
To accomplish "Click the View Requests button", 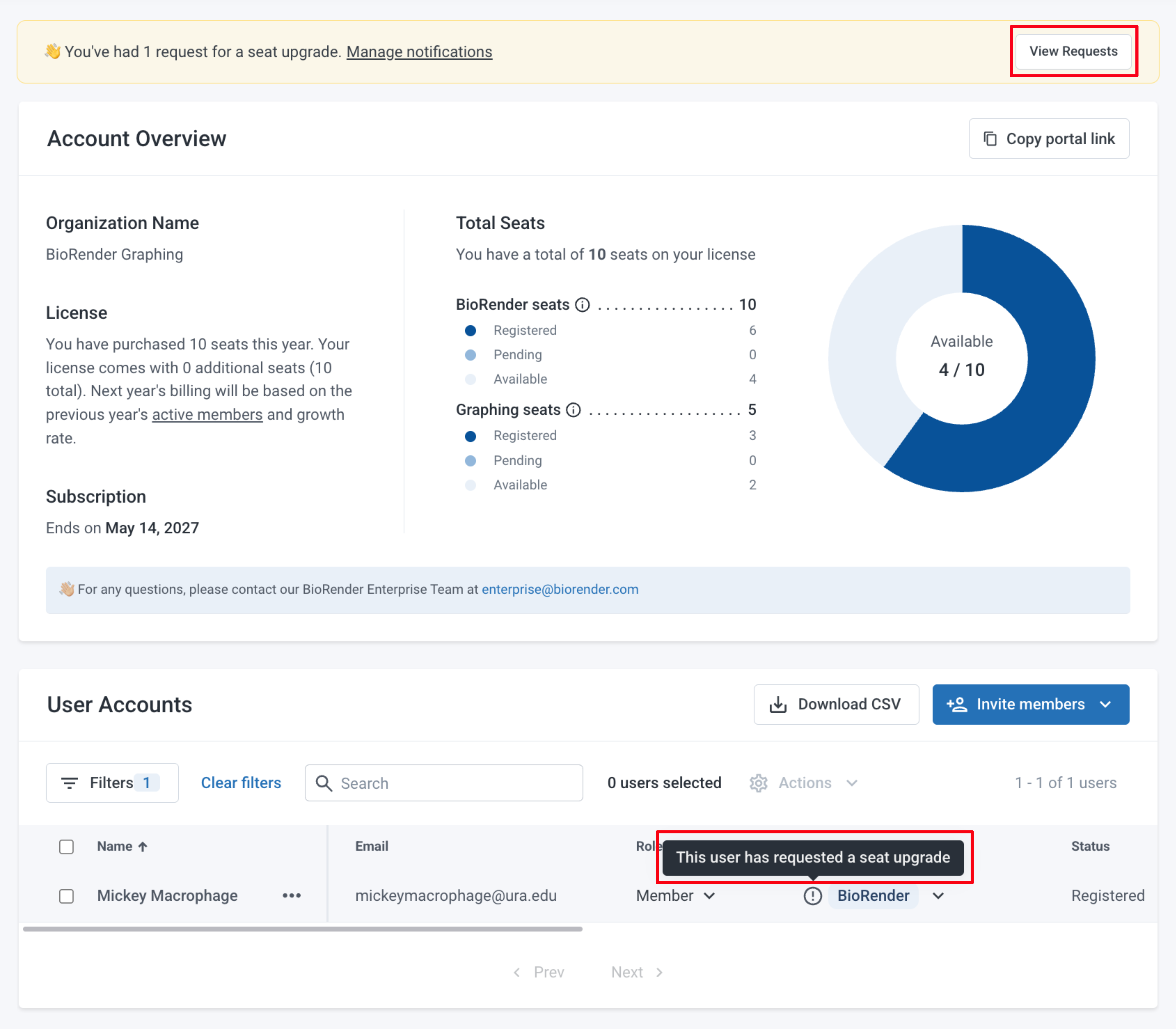I will [x=1073, y=51].
